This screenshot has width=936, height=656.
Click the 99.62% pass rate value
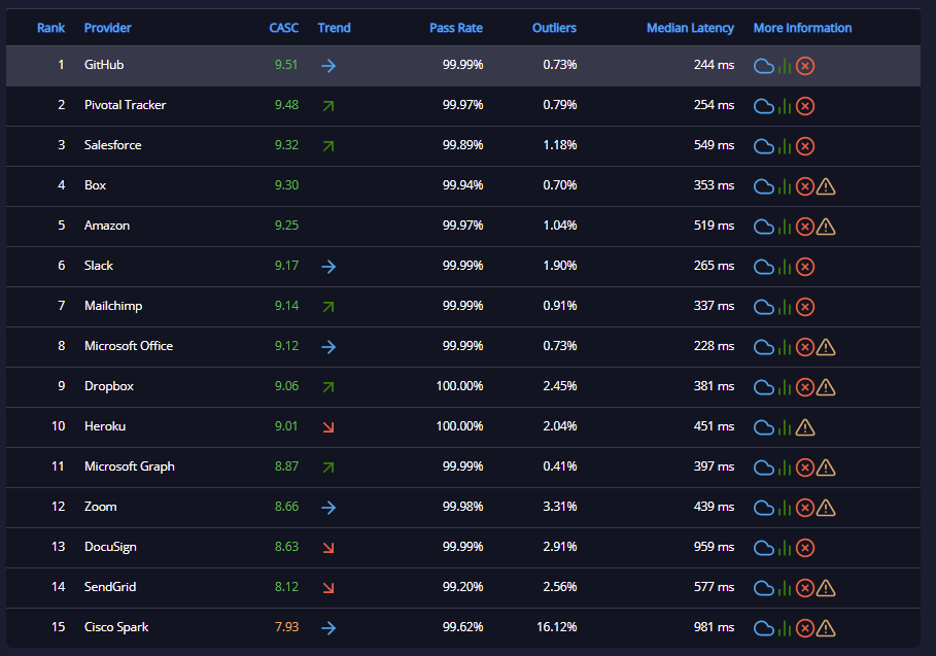(463, 627)
